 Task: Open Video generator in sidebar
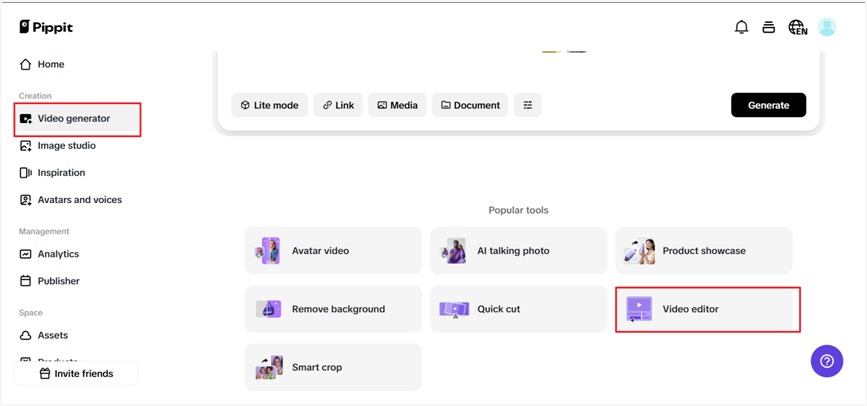pos(73,119)
